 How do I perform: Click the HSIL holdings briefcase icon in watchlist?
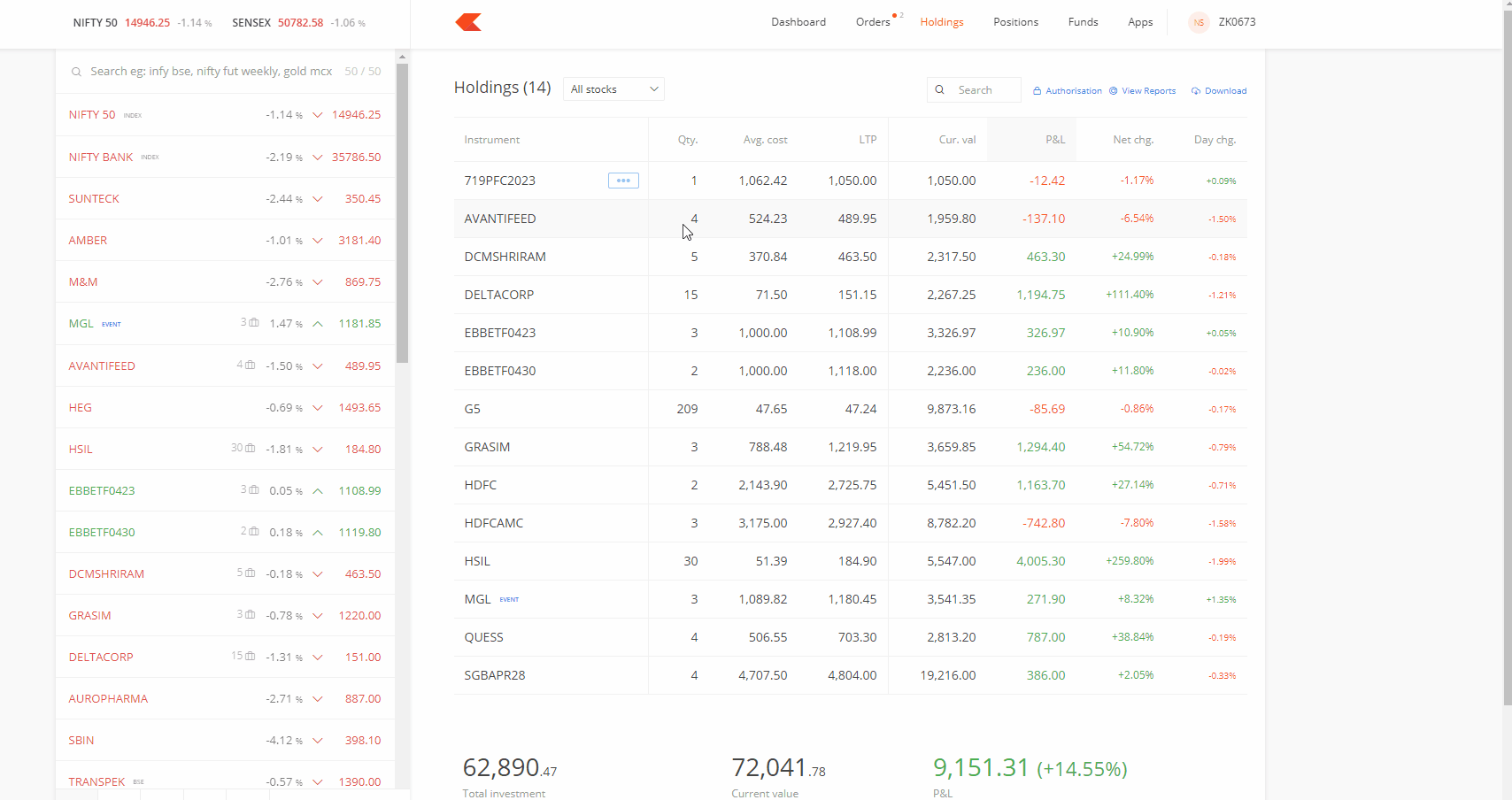coord(251,448)
